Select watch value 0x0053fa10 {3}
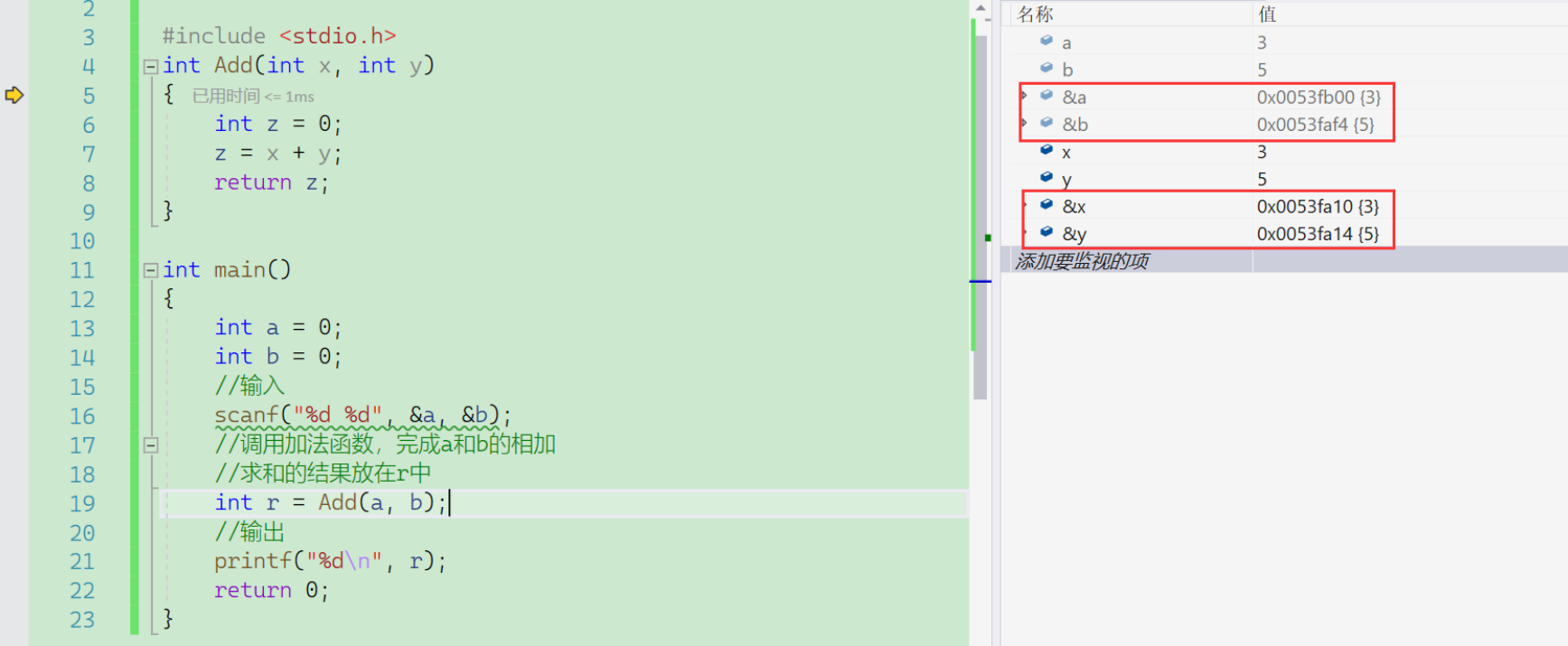 click(x=1318, y=206)
